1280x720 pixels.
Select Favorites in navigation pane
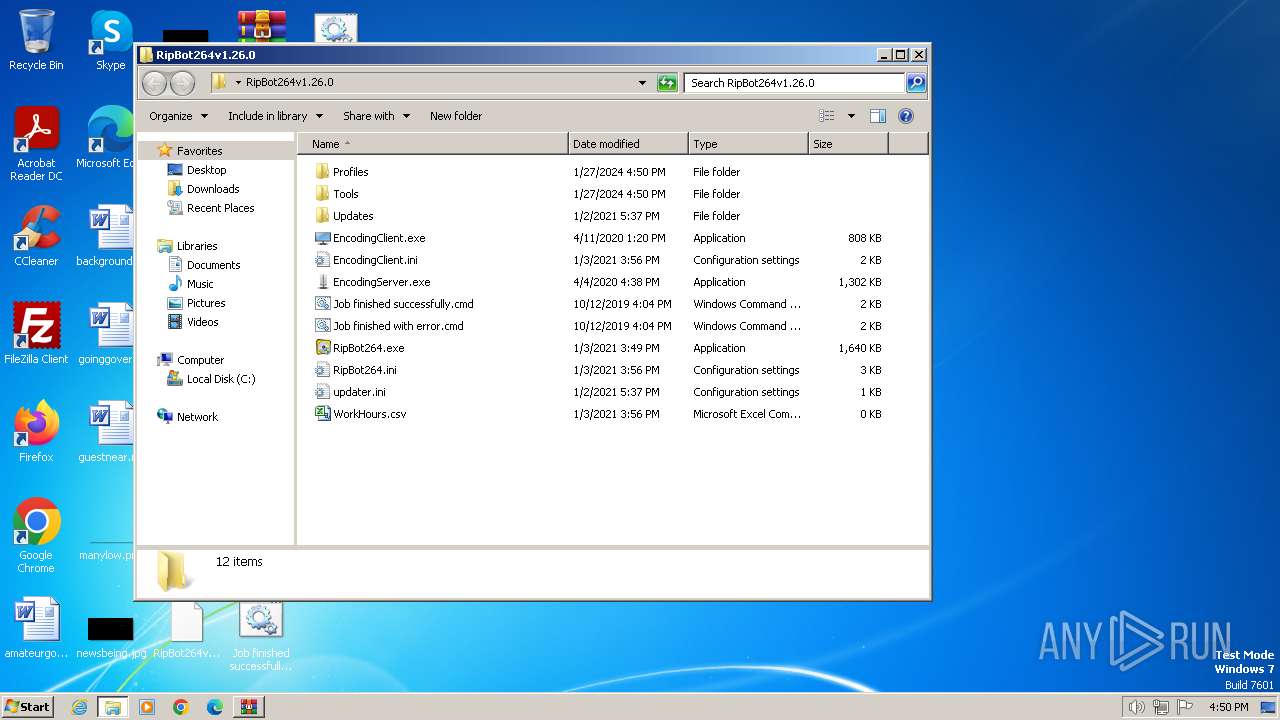(199, 151)
